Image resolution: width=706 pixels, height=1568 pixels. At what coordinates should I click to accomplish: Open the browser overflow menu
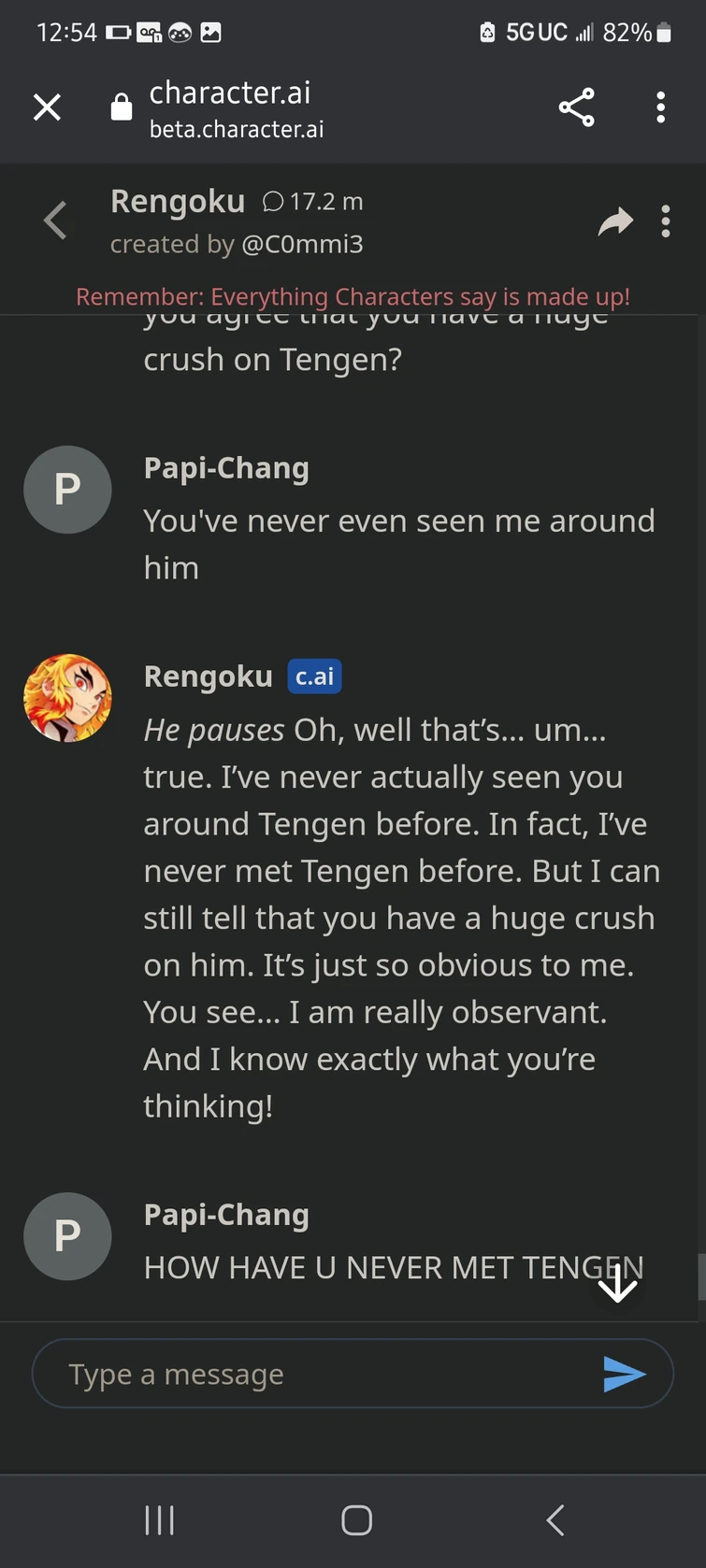click(x=660, y=107)
